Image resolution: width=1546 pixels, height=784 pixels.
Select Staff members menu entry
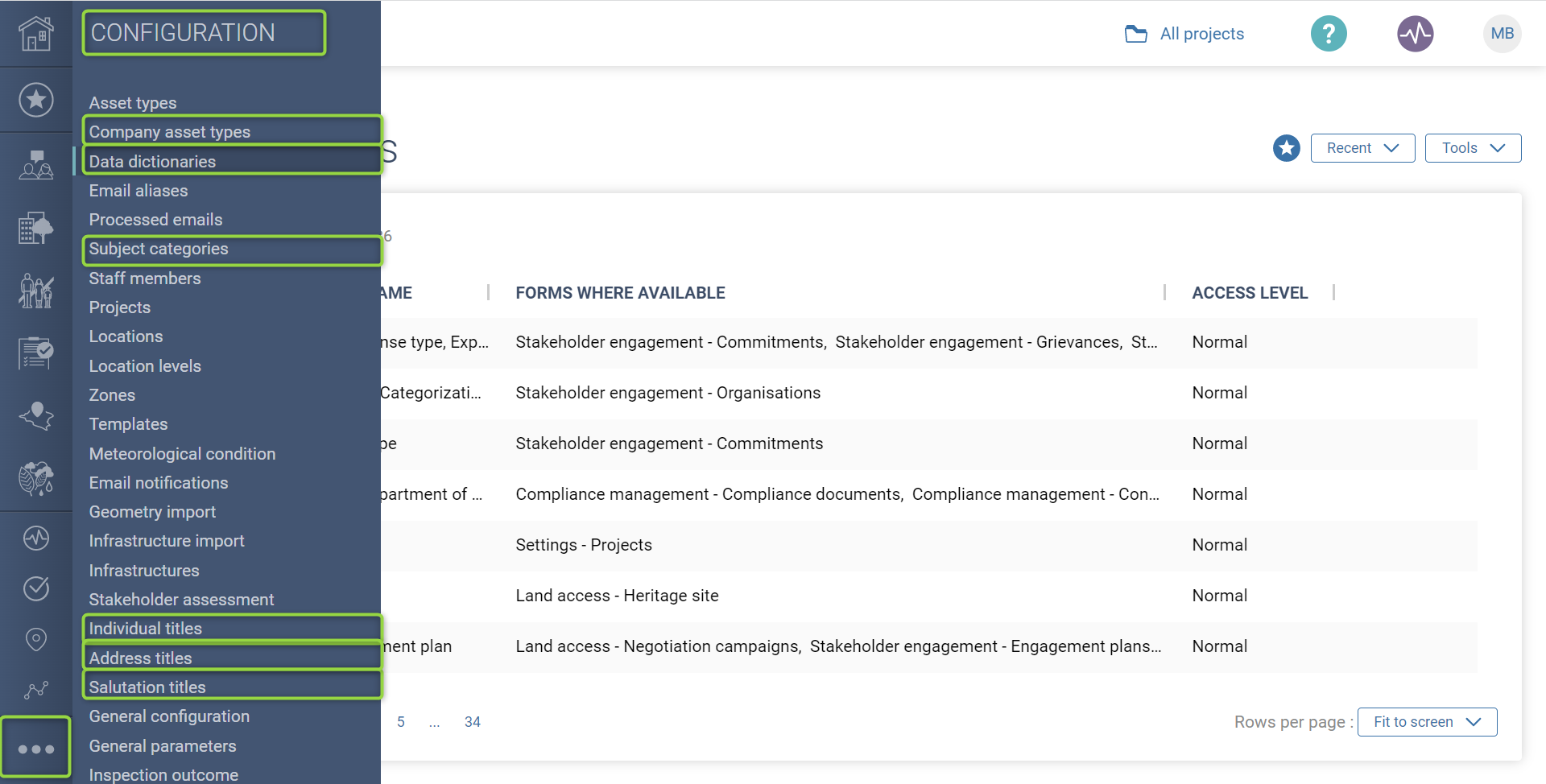point(145,279)
